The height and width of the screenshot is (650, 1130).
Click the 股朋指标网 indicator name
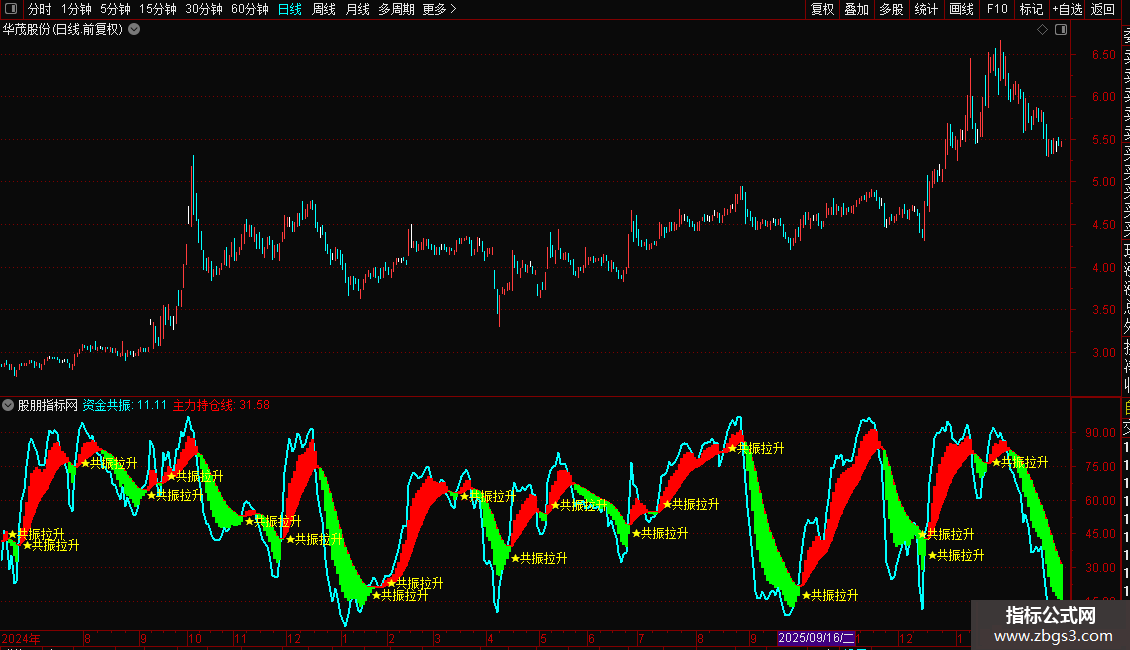tap(48, 406)
